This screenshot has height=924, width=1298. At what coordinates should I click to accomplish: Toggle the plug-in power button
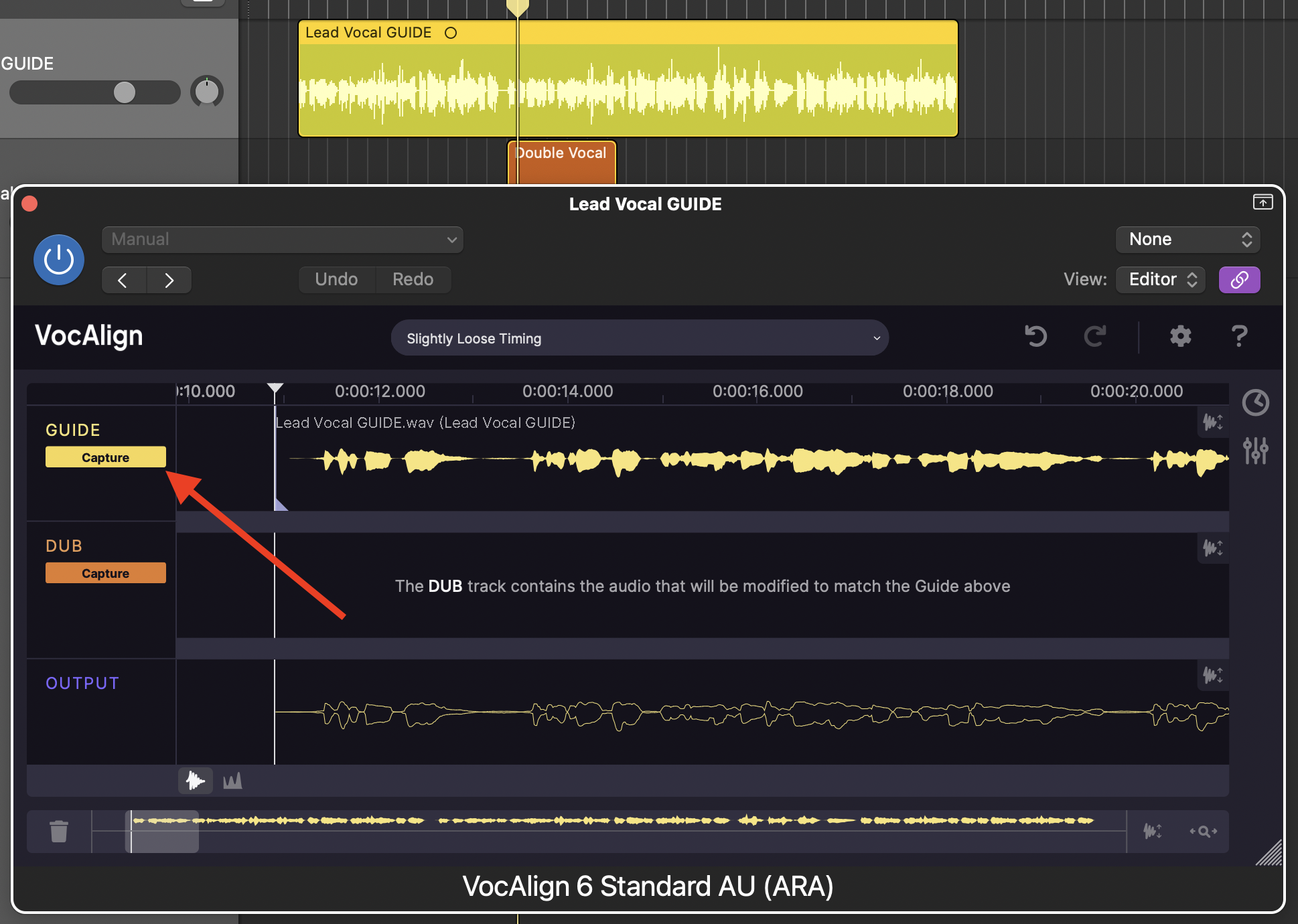coord(59,260)
